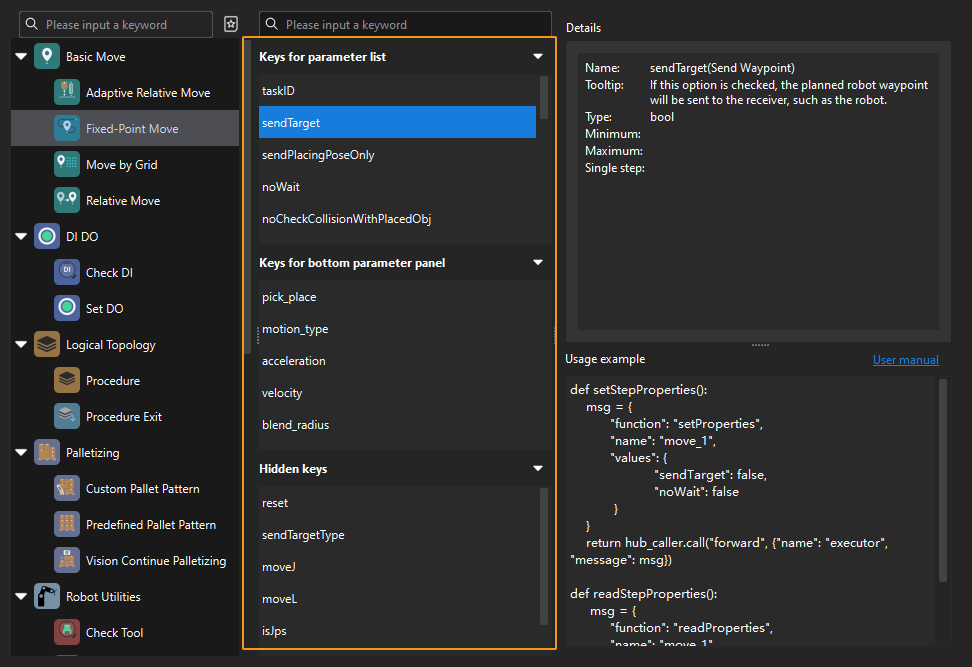
Task: Open the User manual link
Action: coord(905,360)
